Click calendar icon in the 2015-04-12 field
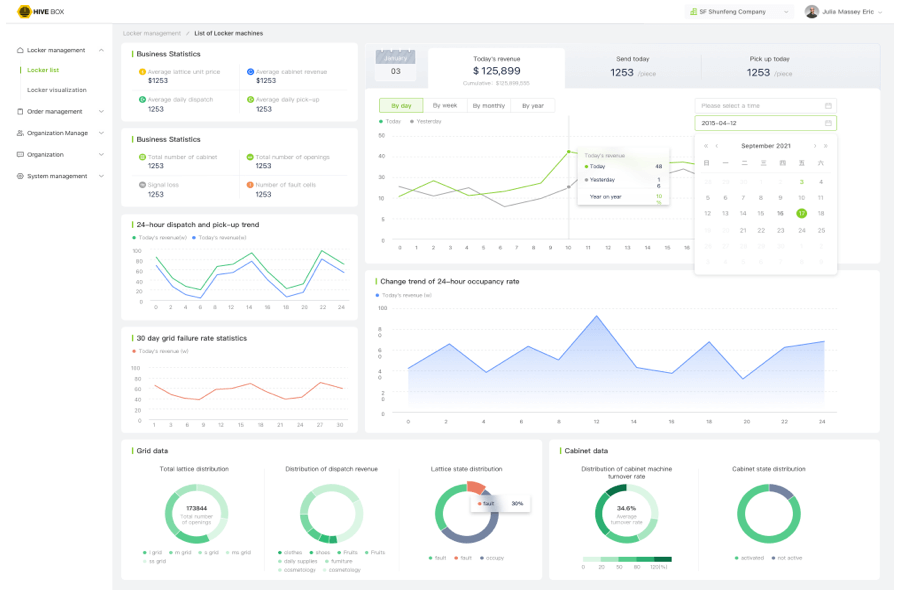The width and height of the screenshot is (900, 592). coord(828,123)
